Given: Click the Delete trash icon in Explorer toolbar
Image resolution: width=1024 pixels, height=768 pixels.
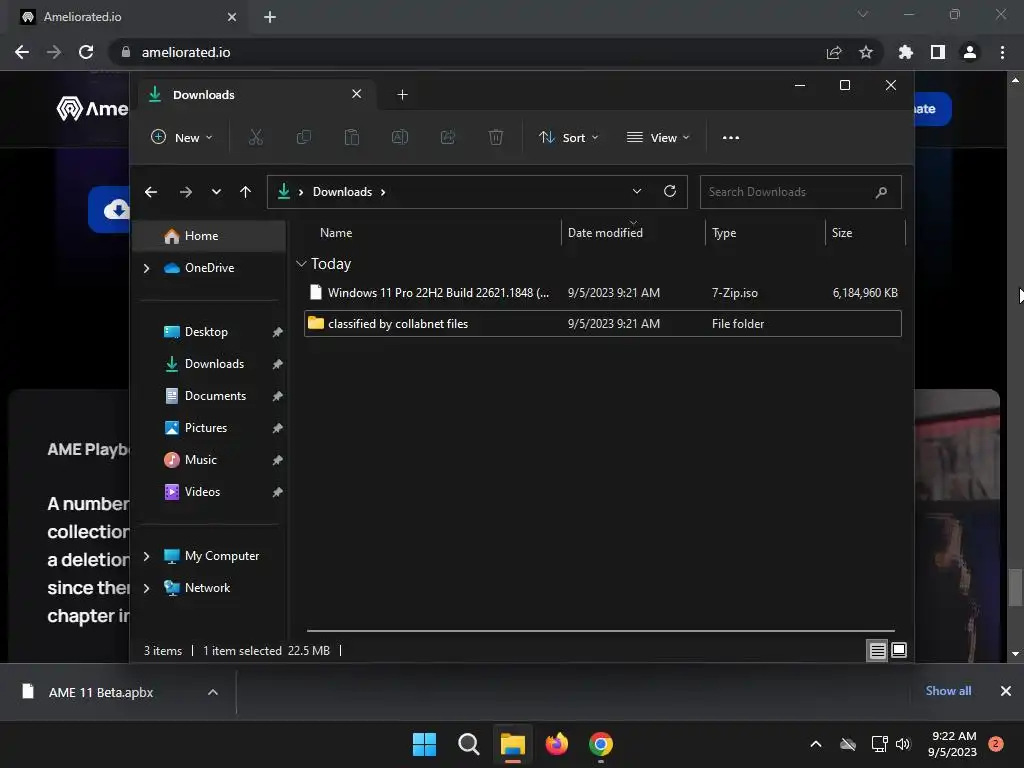Looking at the screenshot, I should tap(496, 137).
